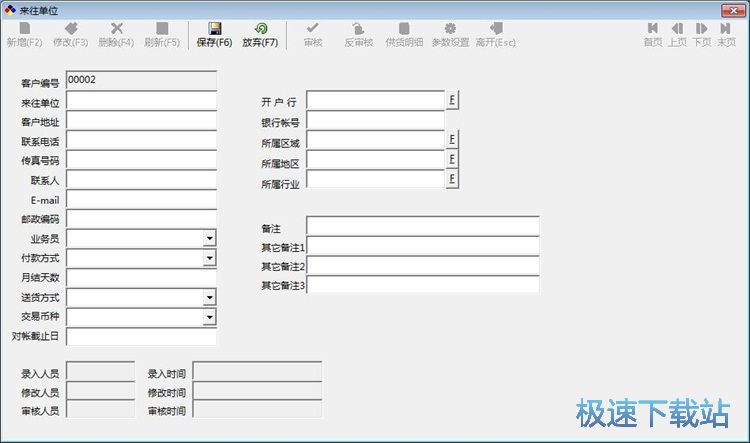Click the 修改时间 read-only field
Screen dimensions: 750x443
(x=257, y=390)
